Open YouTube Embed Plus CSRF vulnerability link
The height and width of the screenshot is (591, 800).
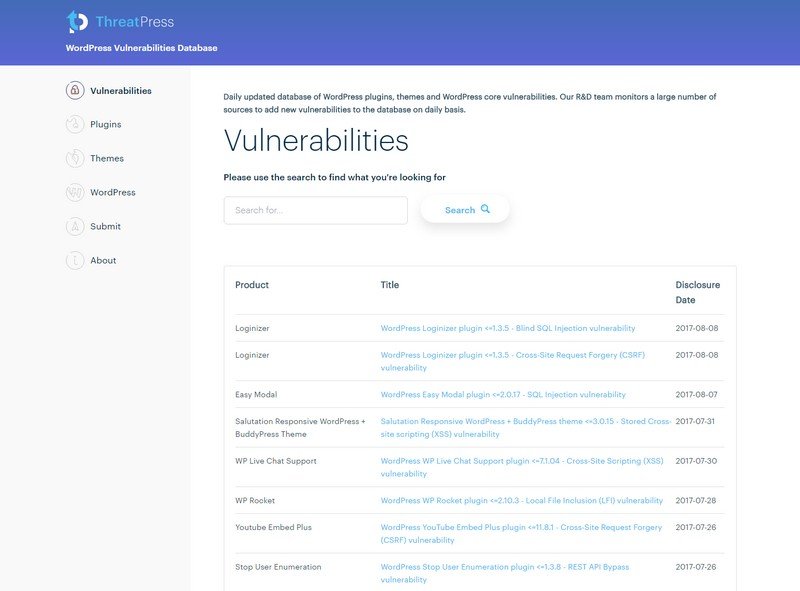click(521, 533)
